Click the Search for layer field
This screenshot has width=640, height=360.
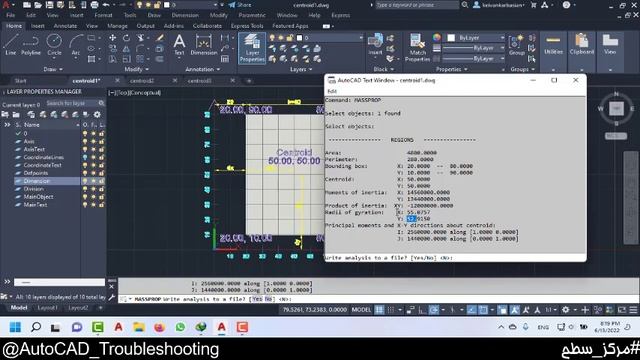(75, 103)
